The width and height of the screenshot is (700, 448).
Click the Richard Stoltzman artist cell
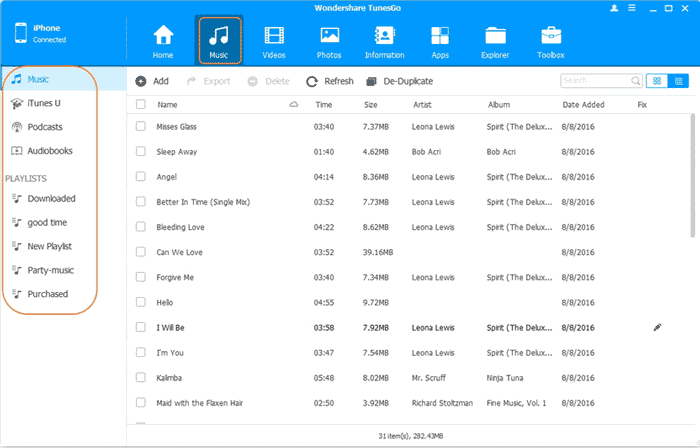pos(442,403)
